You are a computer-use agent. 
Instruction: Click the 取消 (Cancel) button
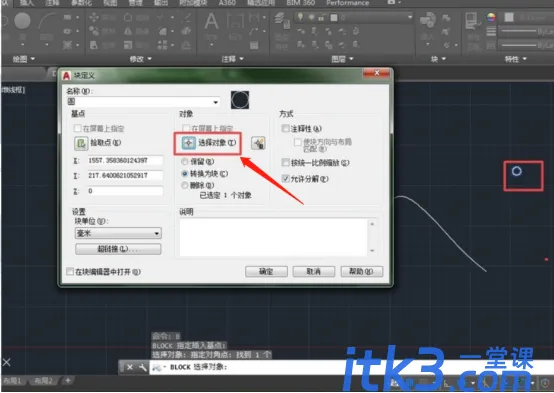click(x=314, y=271)
